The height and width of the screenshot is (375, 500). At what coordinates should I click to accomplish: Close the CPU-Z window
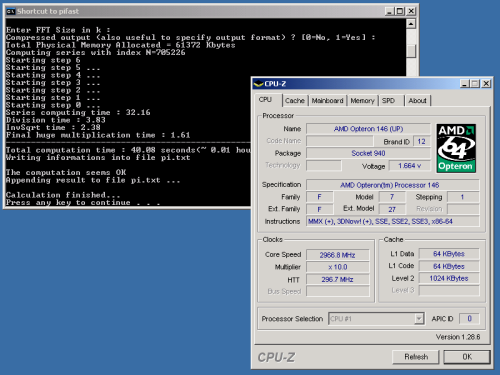click(486, 84)
